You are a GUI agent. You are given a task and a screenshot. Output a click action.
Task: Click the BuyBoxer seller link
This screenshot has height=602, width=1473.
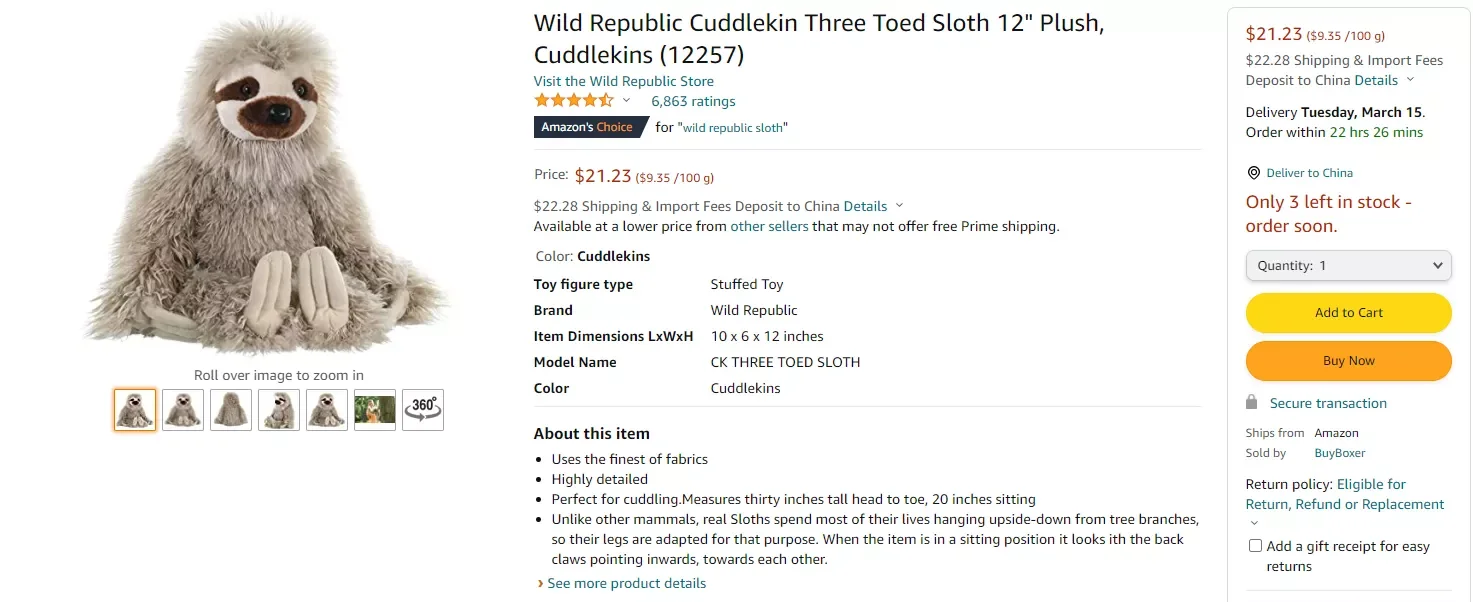coord(1339,453)
